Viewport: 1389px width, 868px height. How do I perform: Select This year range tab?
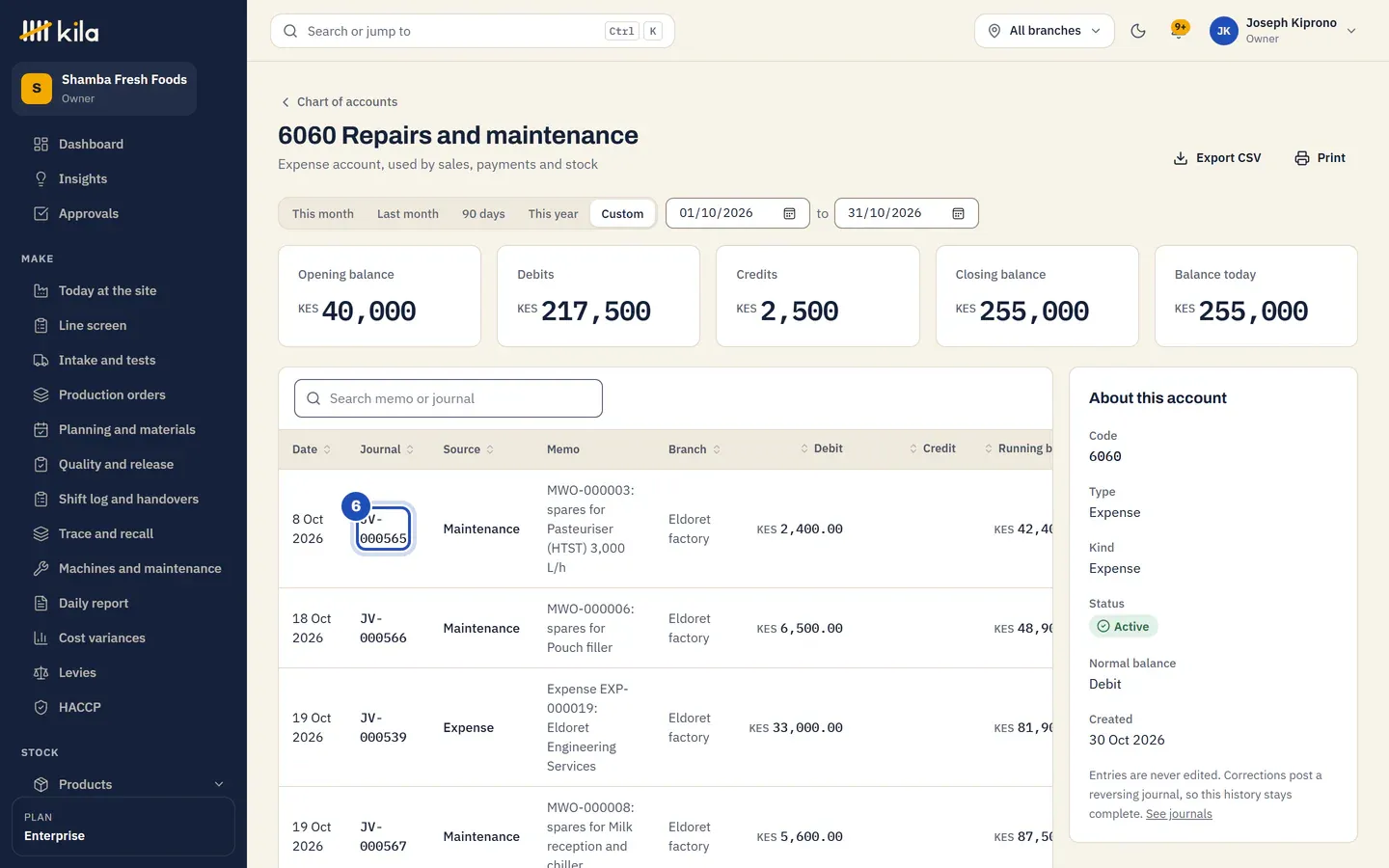click(x=553, y=214)
